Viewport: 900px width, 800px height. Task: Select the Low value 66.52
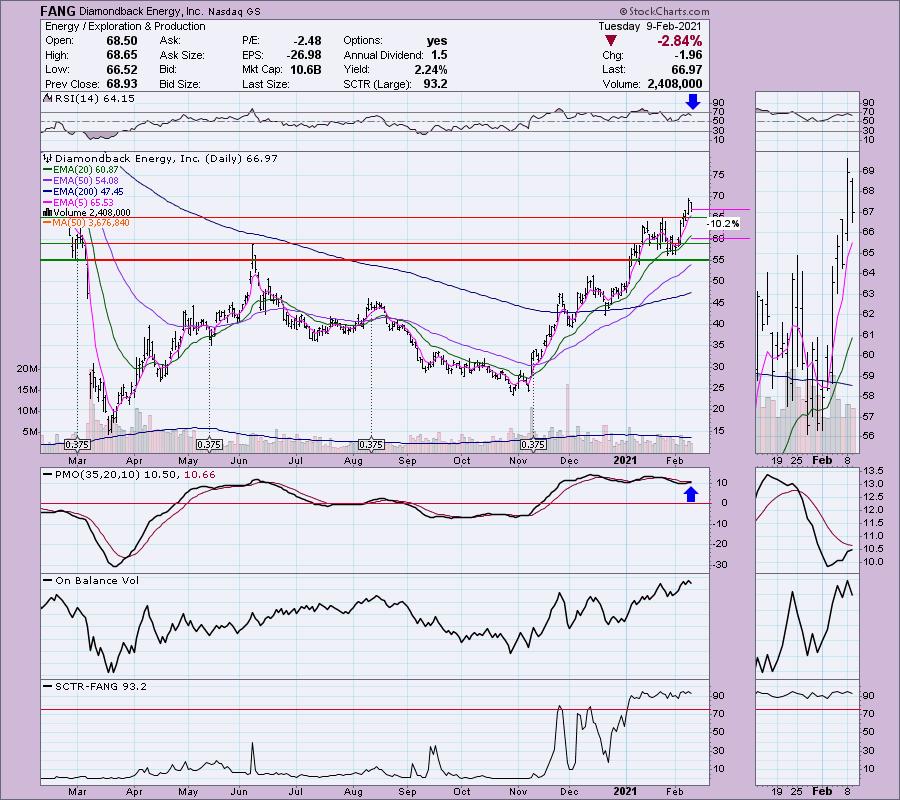coord(121,69)
